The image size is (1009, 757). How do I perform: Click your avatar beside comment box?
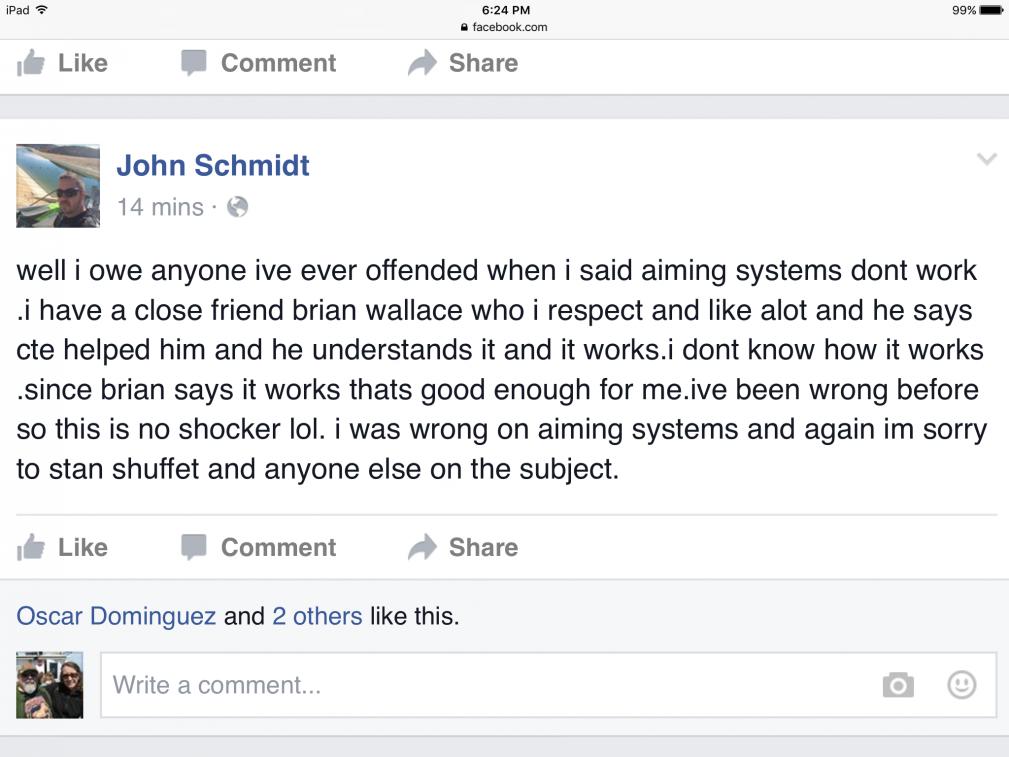[50, 685]
